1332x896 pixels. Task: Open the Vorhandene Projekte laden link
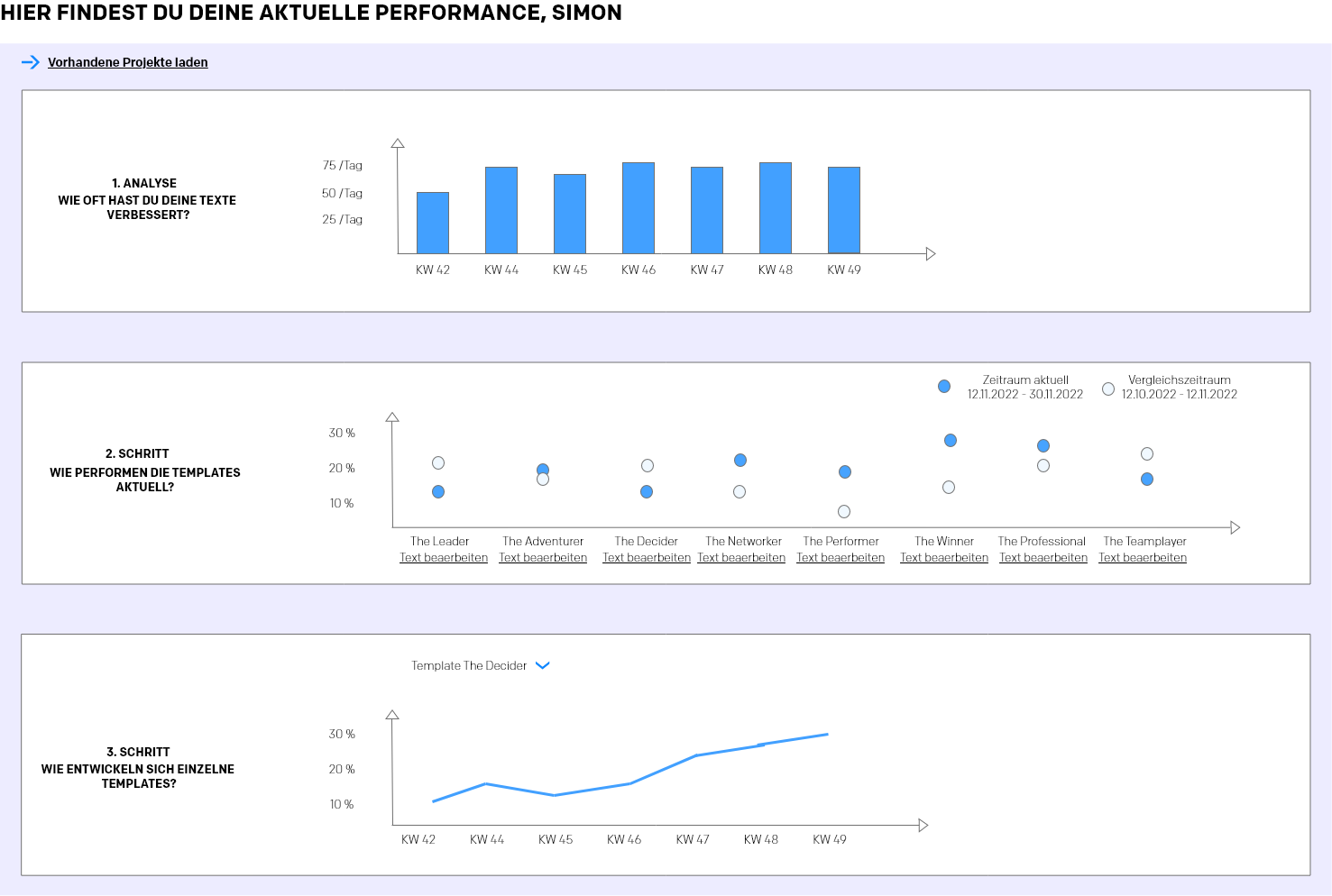128,62
